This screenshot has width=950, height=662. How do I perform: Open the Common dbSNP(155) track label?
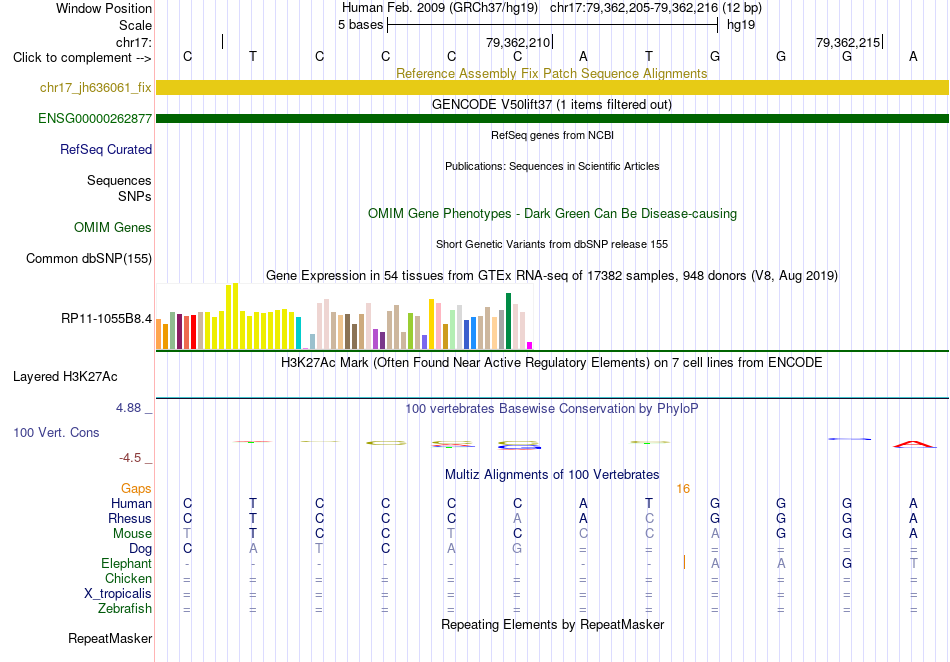[89, 259]
